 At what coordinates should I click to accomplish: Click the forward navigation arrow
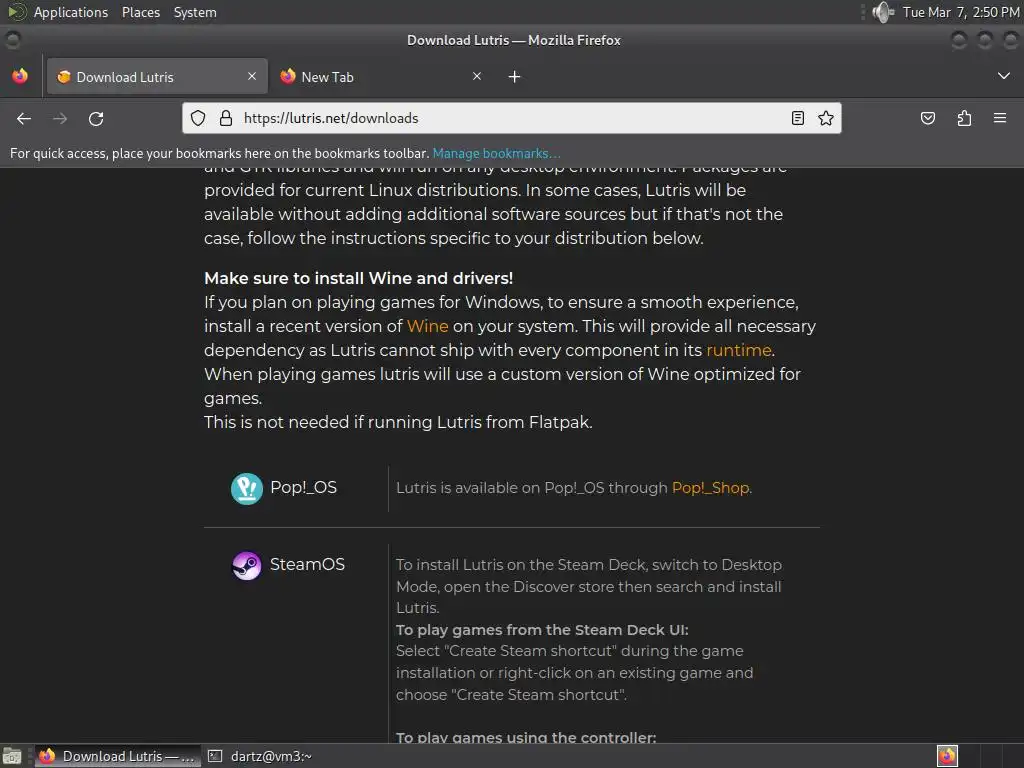[60, 118]
